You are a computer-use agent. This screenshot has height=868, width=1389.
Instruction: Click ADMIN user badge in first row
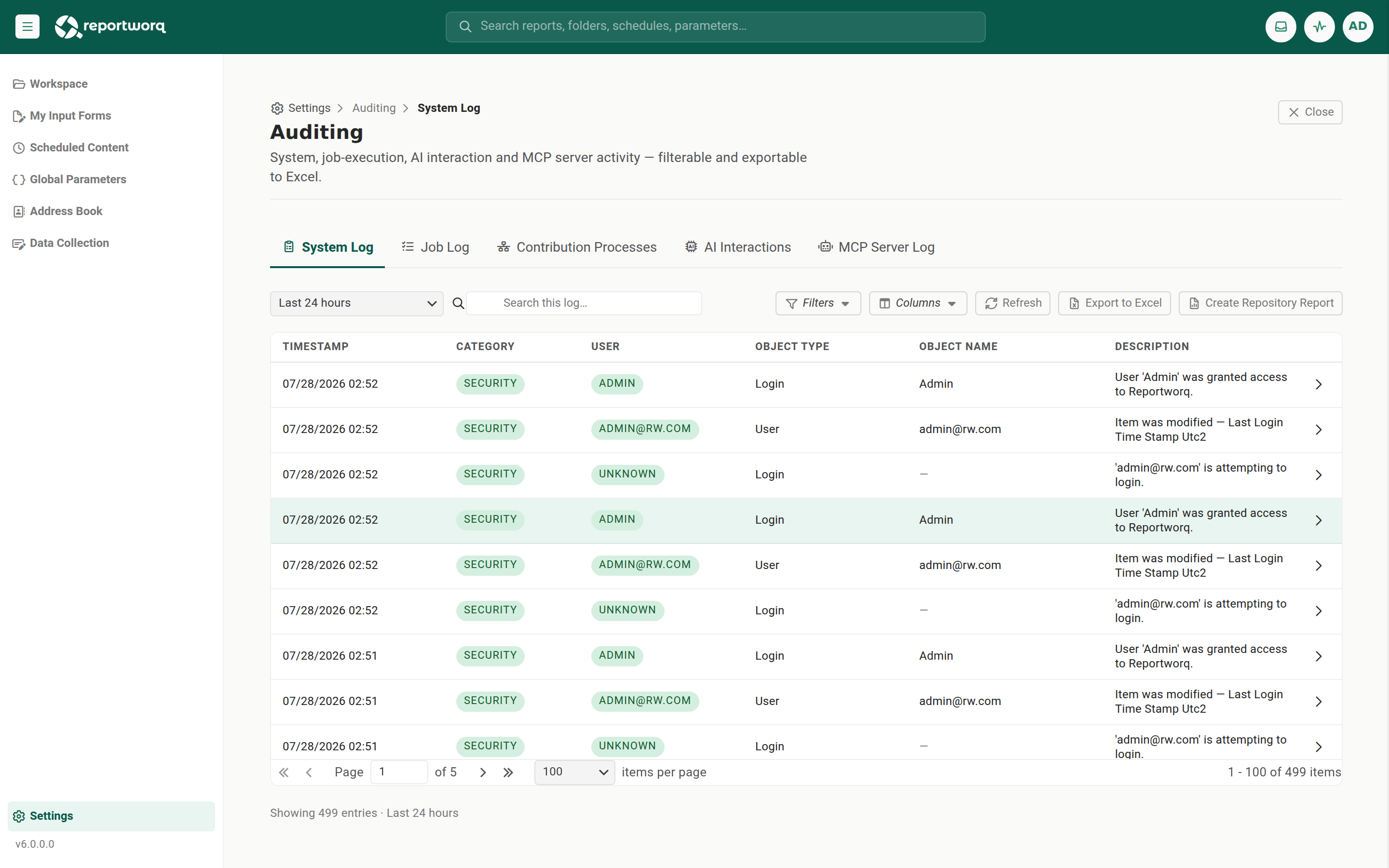(617, 383)
